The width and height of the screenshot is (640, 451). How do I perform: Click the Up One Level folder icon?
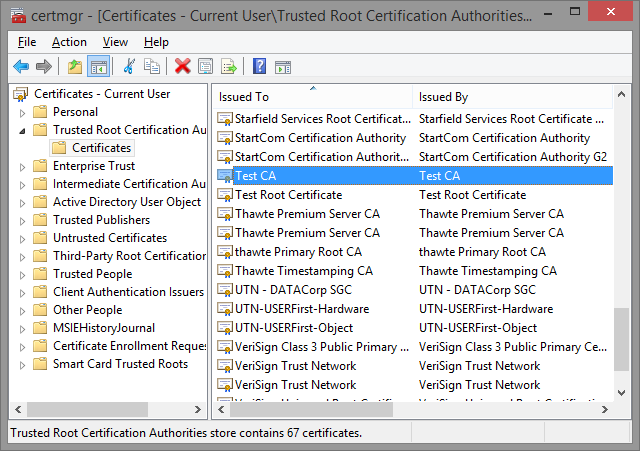coord(75,67)
